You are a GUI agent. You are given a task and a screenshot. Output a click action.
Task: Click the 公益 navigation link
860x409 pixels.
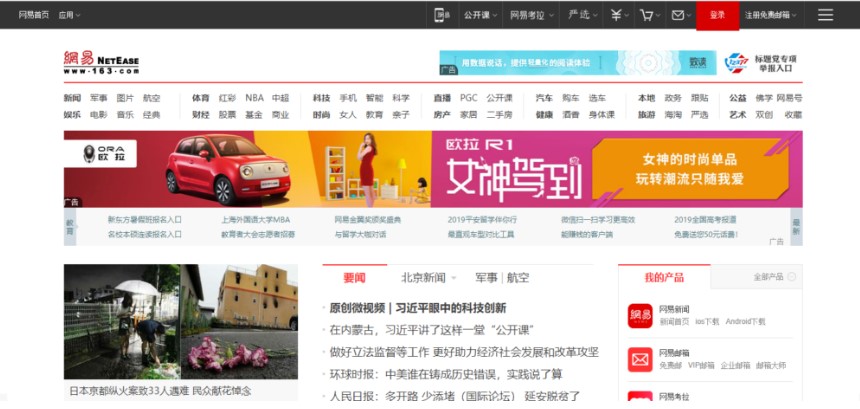[x=738, y=98]
